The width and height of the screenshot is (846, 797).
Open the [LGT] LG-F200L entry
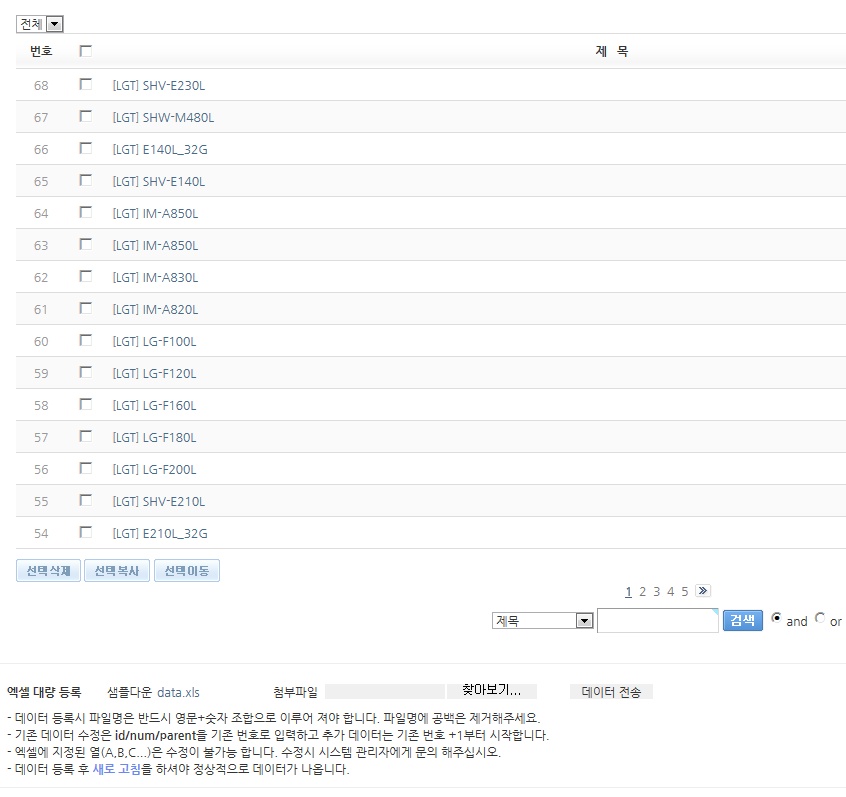(154, 469)
